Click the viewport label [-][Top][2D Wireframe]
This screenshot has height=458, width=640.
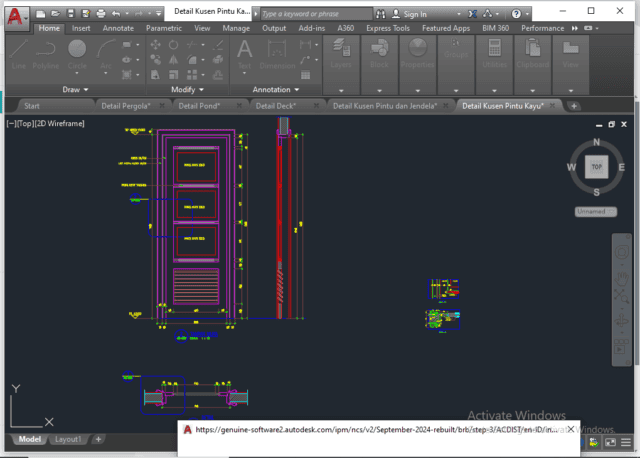[x=46, y=123]
